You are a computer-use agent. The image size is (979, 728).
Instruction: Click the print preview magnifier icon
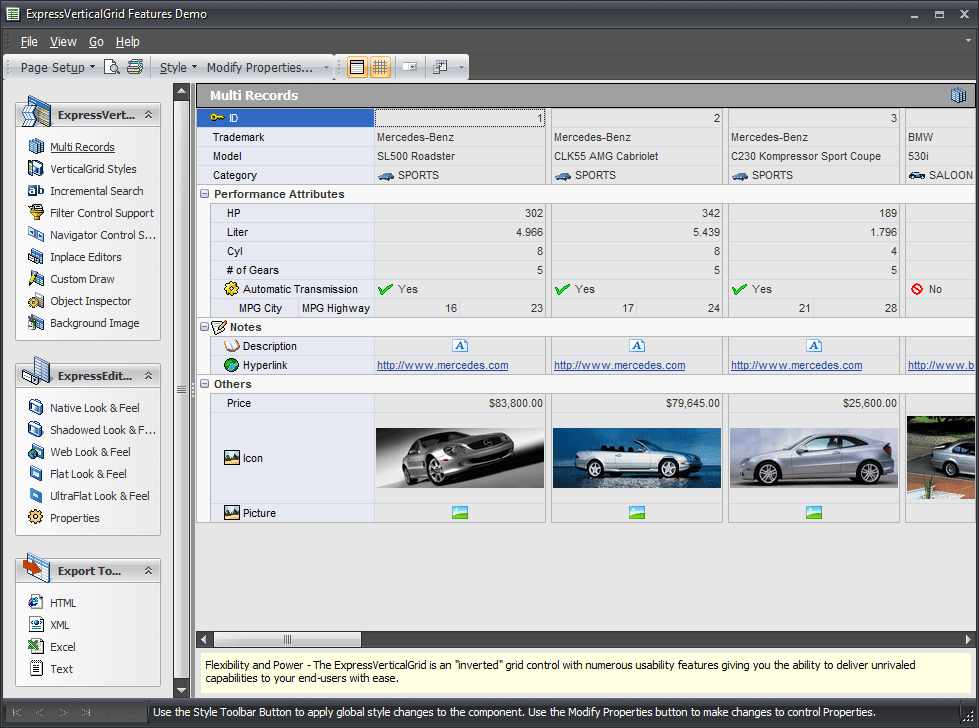112,67
